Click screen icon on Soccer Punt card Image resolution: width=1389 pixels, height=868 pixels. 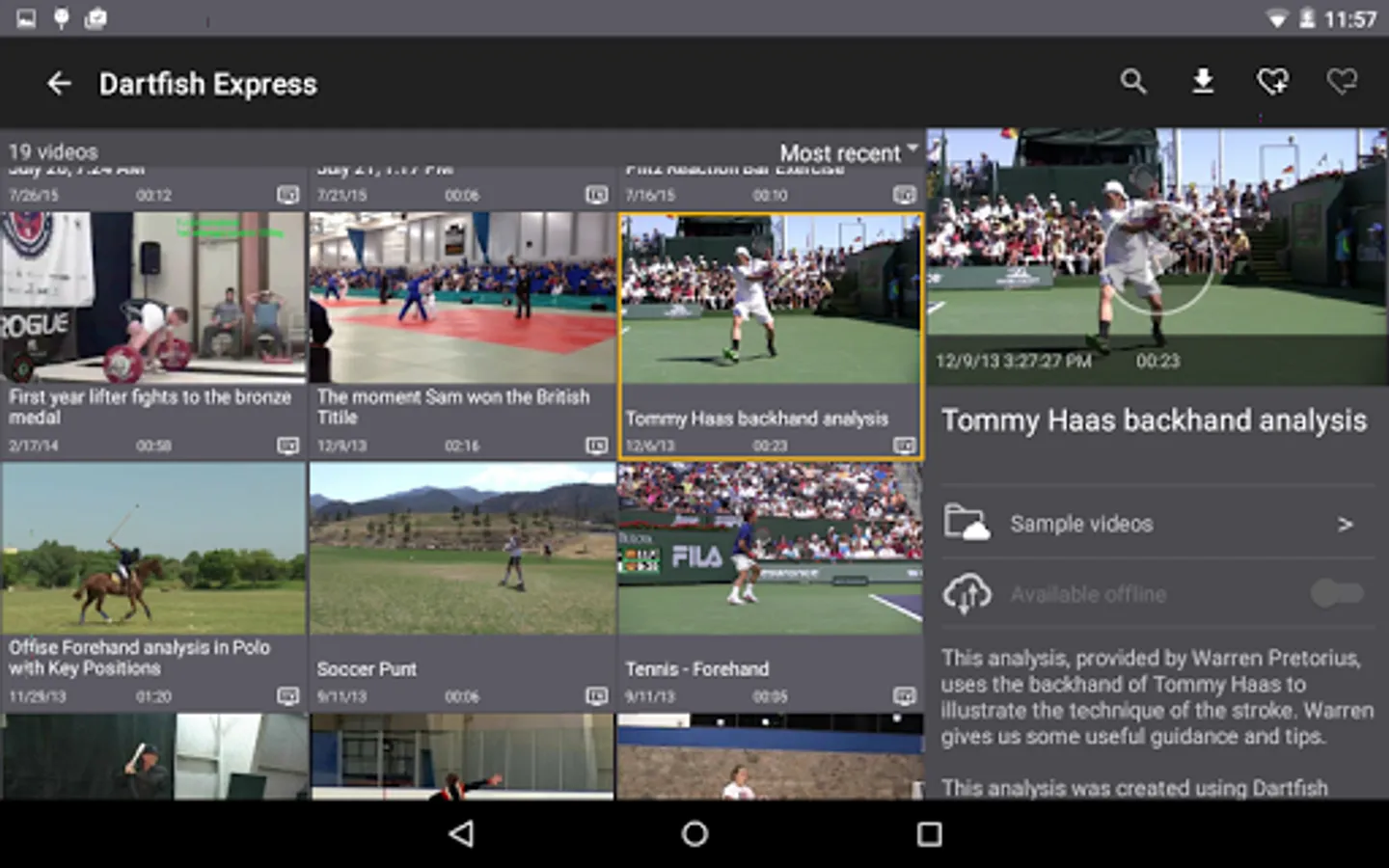[x=597, y=696]
